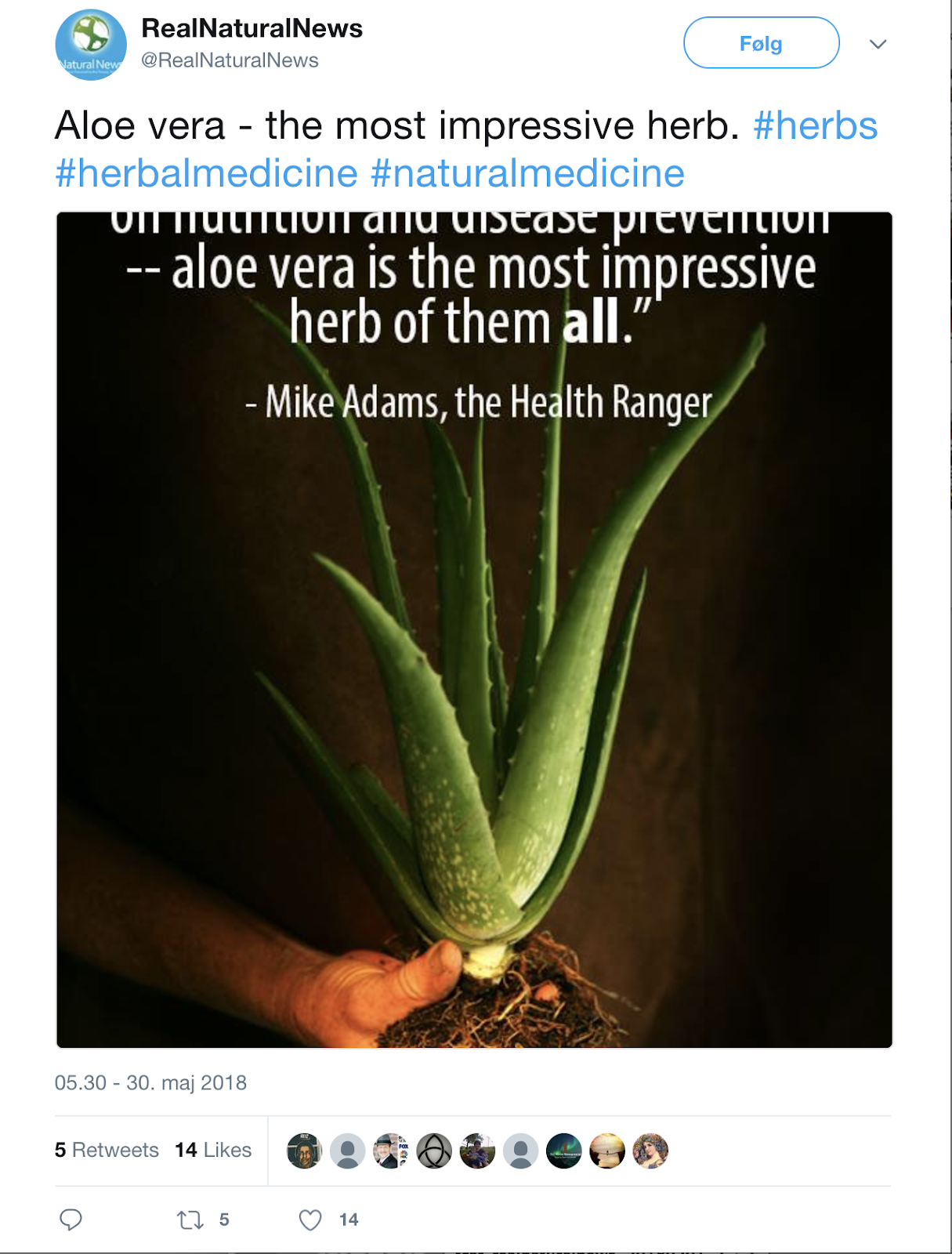Image resolution: width=952 pixels, height=1254 pixels.
Task: Retweet using the retweet arrows icon
Action: tap(190, 1220)
